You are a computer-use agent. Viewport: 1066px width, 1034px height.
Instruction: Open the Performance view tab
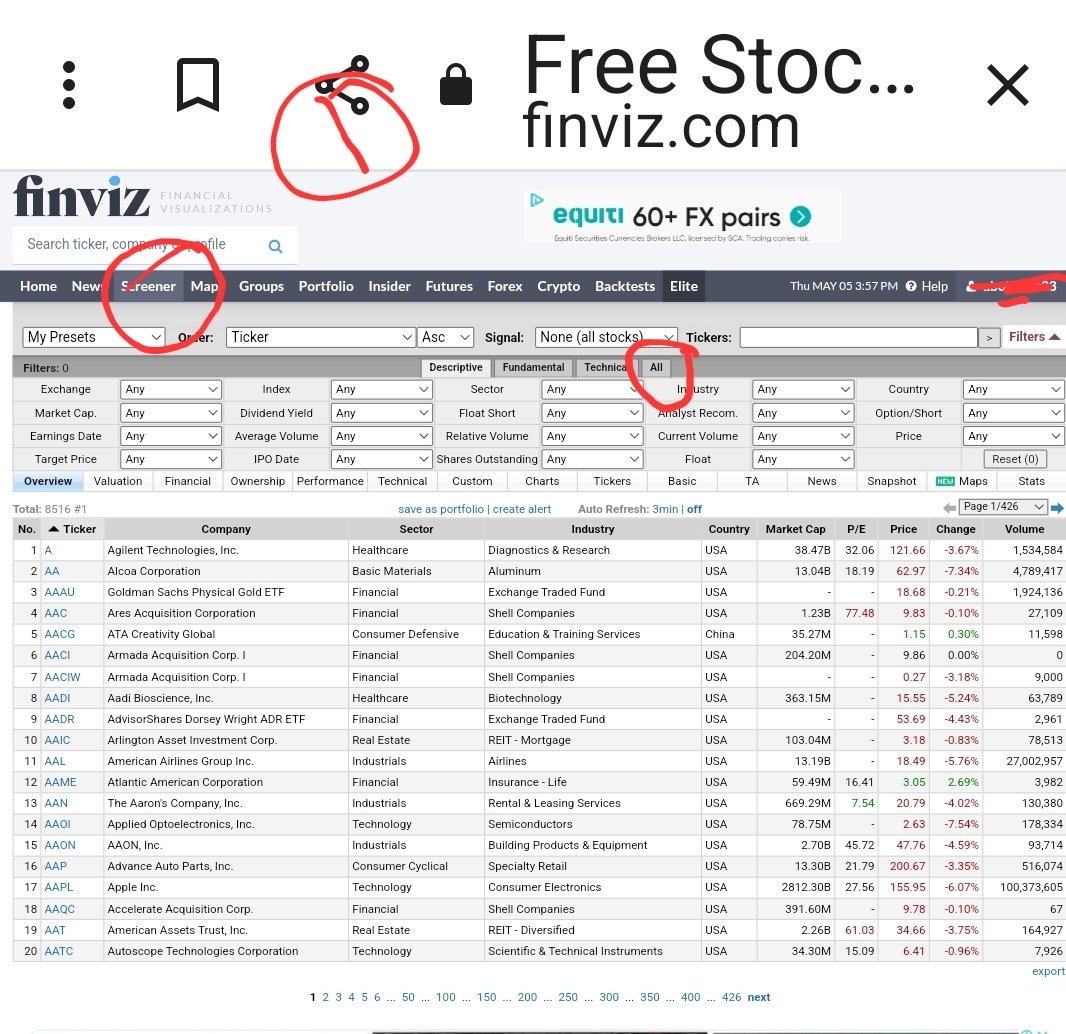click(x=330, y=481)
